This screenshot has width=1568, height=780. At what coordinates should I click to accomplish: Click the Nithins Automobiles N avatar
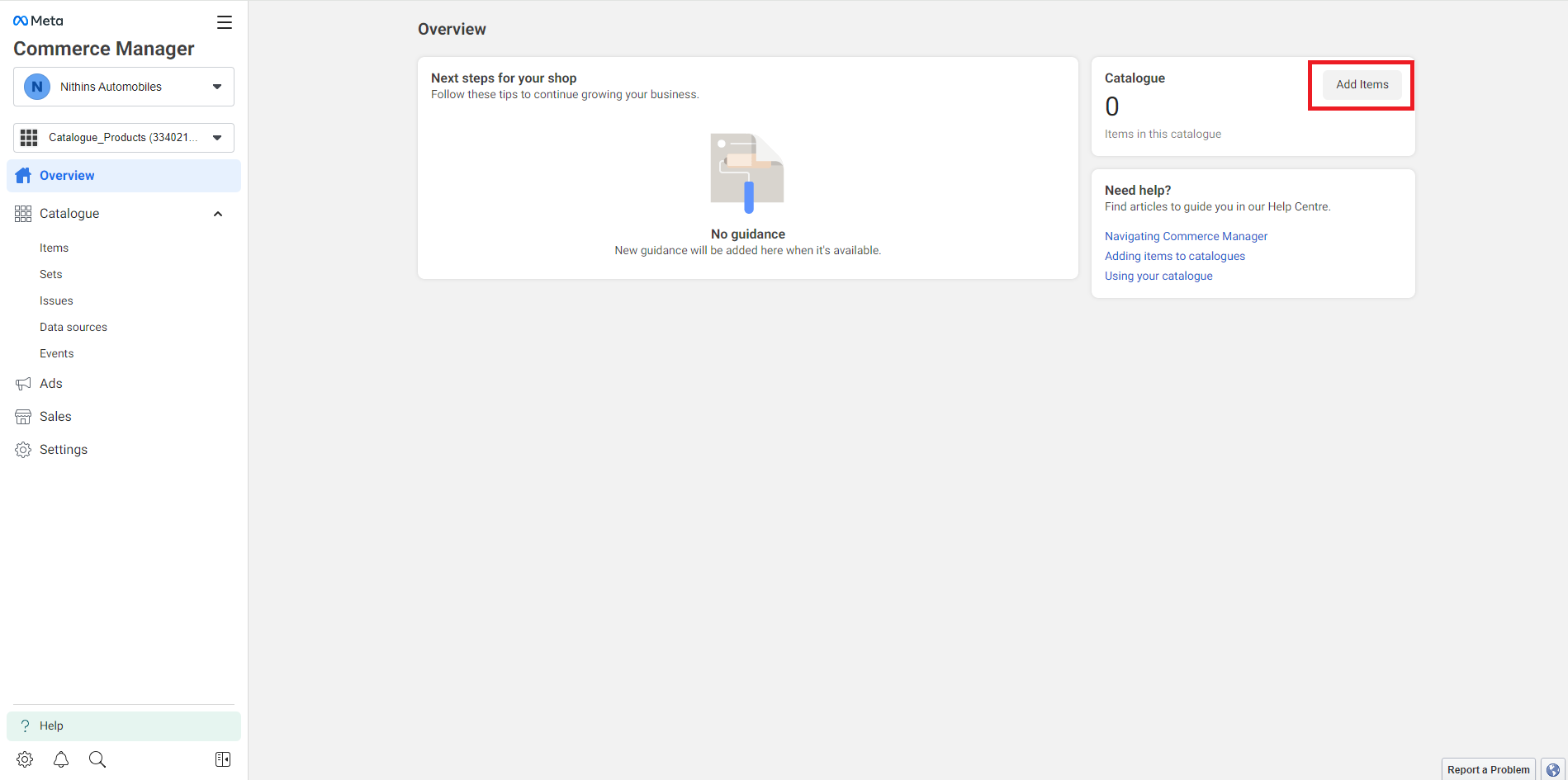[37, 87]
